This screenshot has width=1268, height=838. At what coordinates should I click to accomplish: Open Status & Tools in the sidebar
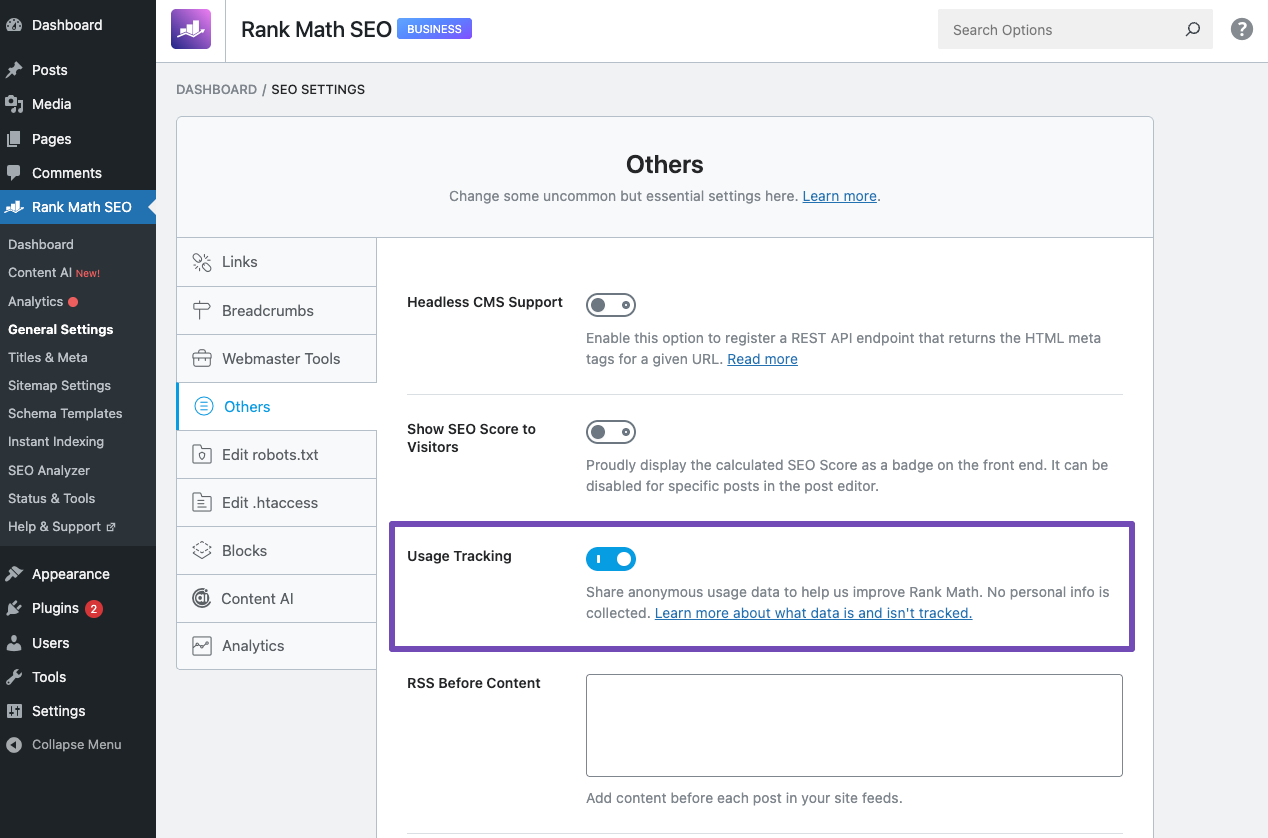[x=52, y=498]
